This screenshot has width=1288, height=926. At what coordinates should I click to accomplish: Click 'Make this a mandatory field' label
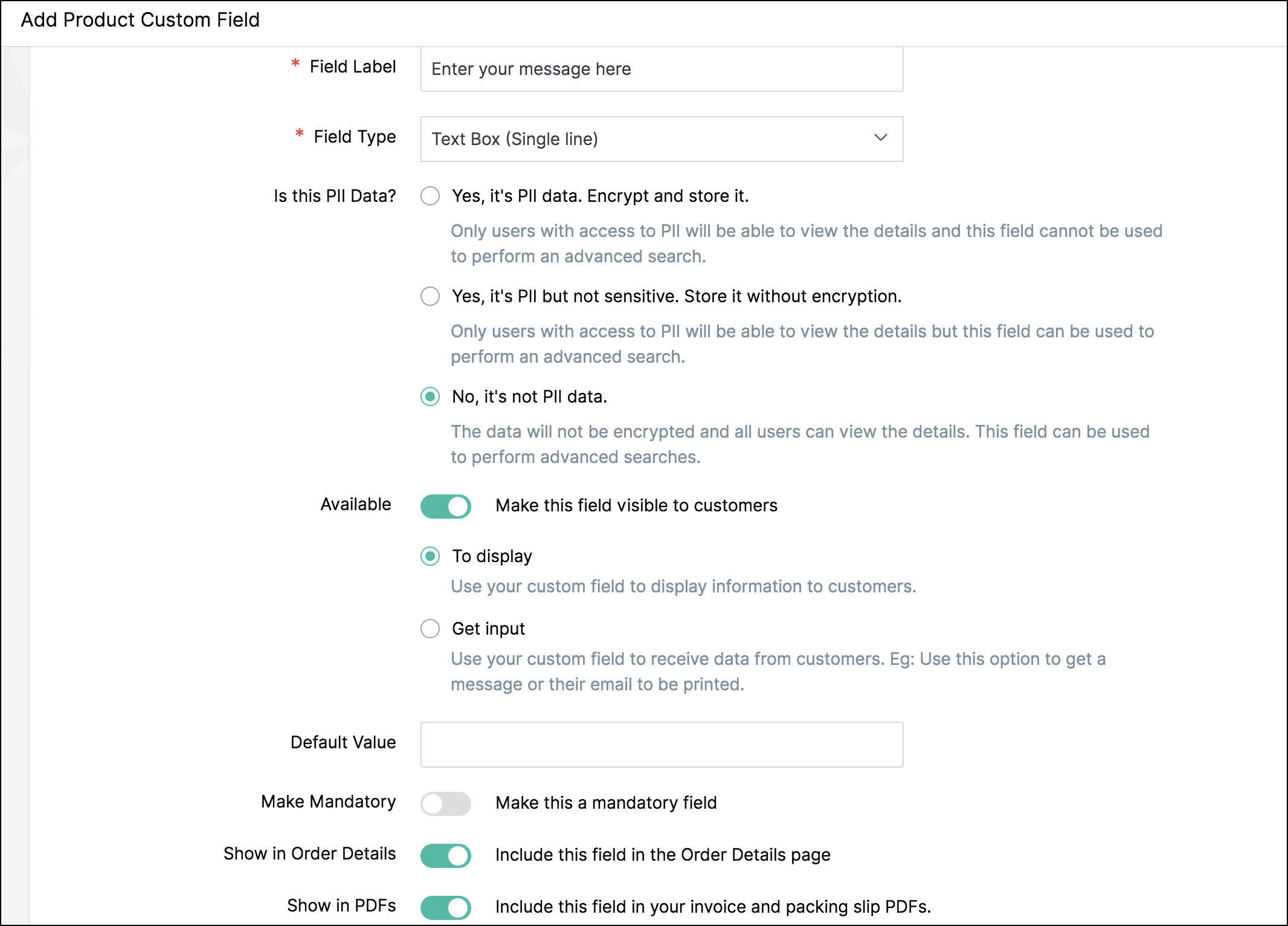[x=606, y=803]
